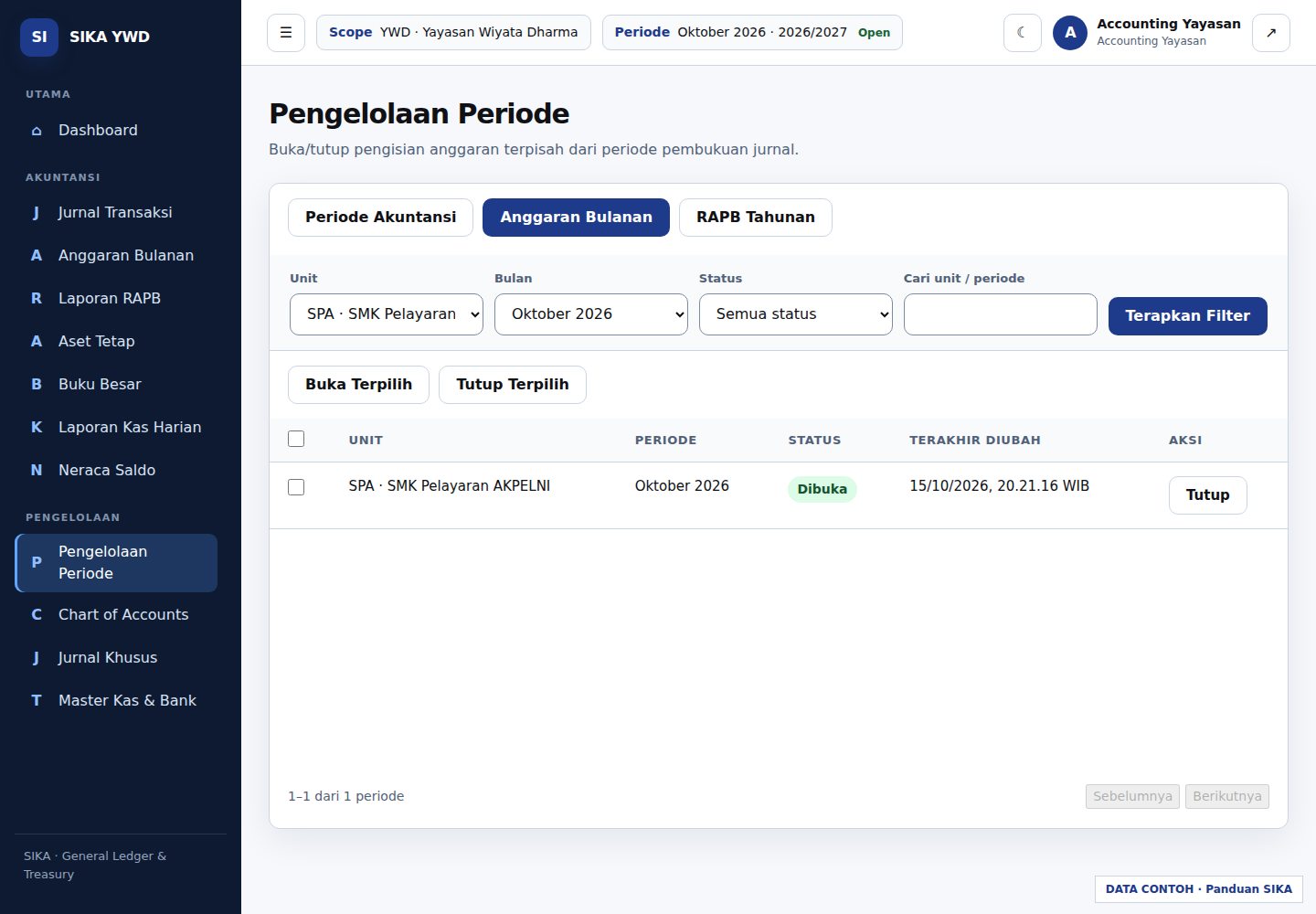Click the Berikutnya pagination button
Viewport: 1316px width, 914px height.
(x=1227, y=796)
